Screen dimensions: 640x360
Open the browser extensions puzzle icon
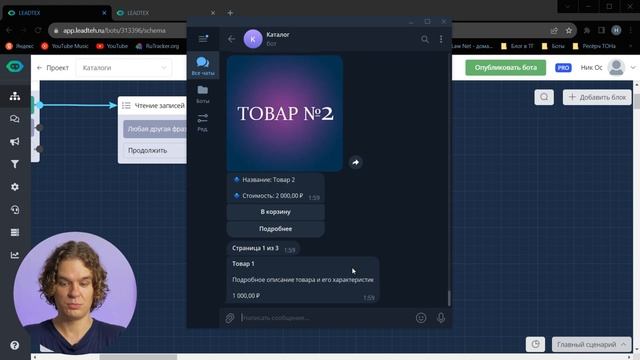[x=587, y=31]
